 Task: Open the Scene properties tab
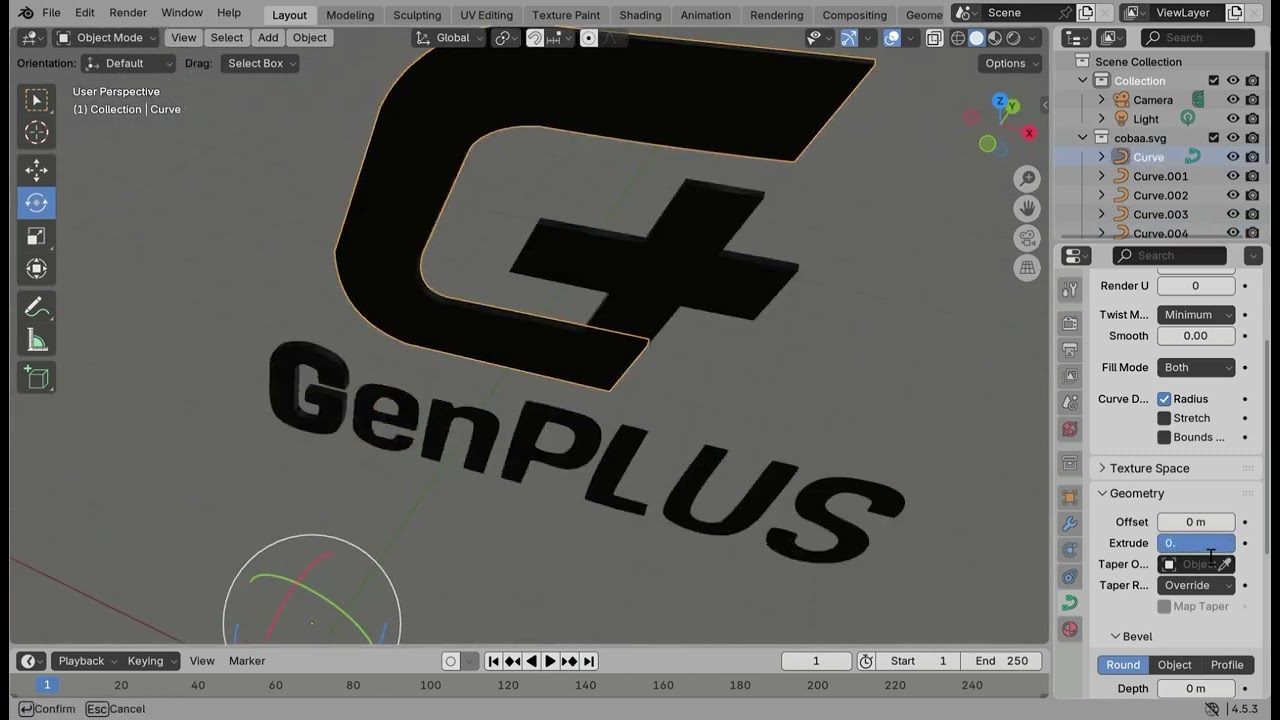click(1070, 402)
